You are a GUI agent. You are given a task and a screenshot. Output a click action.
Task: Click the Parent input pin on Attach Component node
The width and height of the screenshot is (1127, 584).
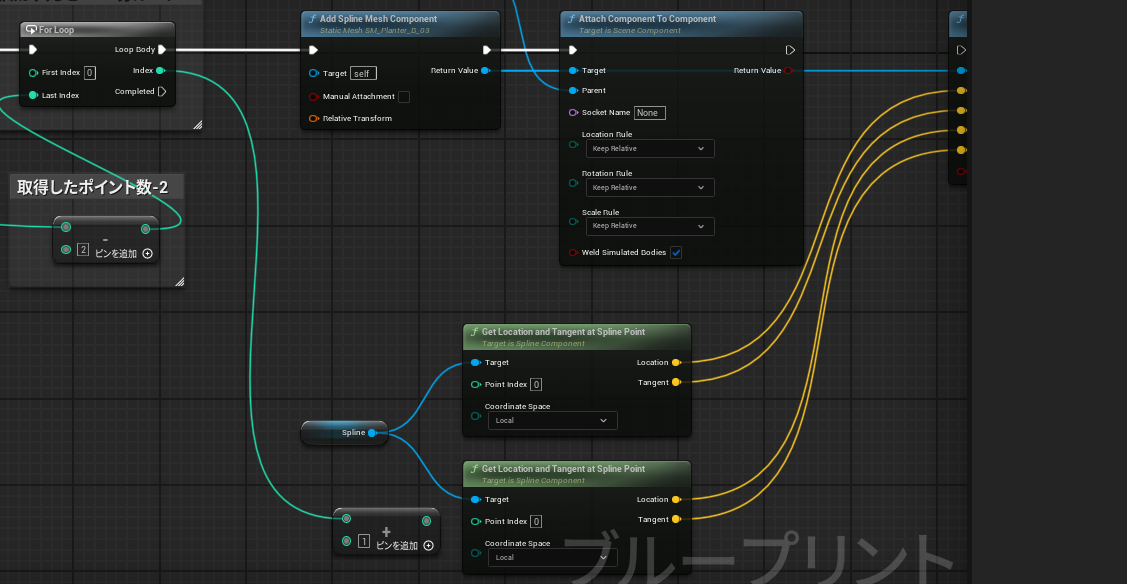(573, 91)
